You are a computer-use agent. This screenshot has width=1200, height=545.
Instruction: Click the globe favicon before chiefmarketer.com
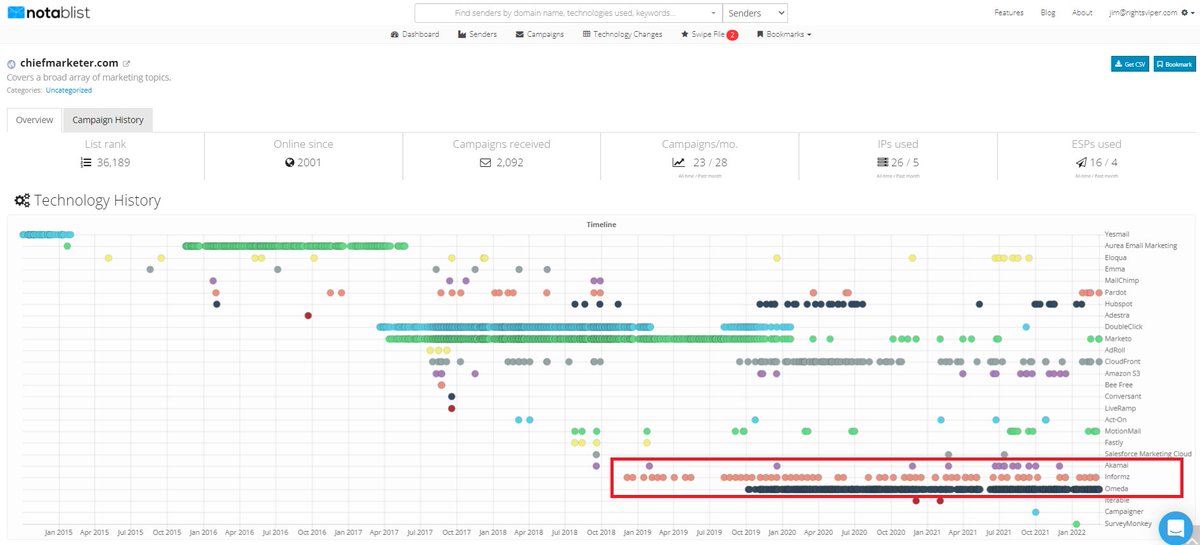click(11, 63)
